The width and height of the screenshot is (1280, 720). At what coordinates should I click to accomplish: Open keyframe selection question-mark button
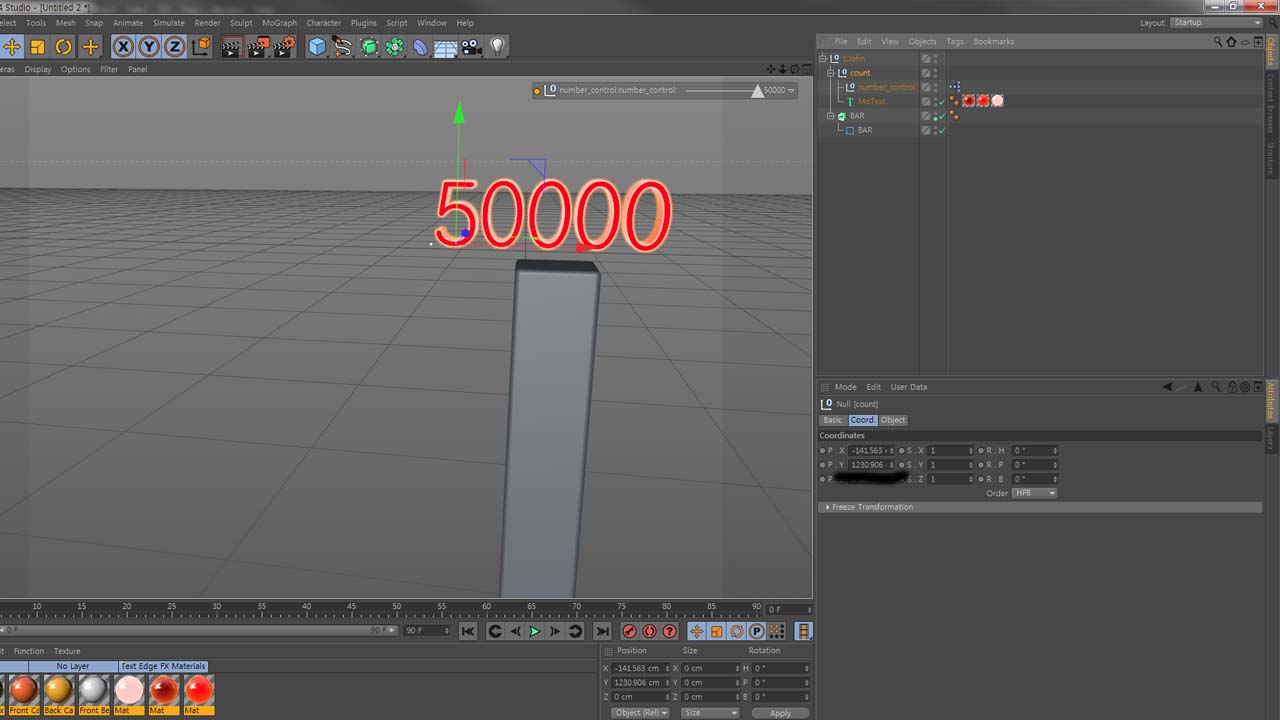click(x=670, y=631)
